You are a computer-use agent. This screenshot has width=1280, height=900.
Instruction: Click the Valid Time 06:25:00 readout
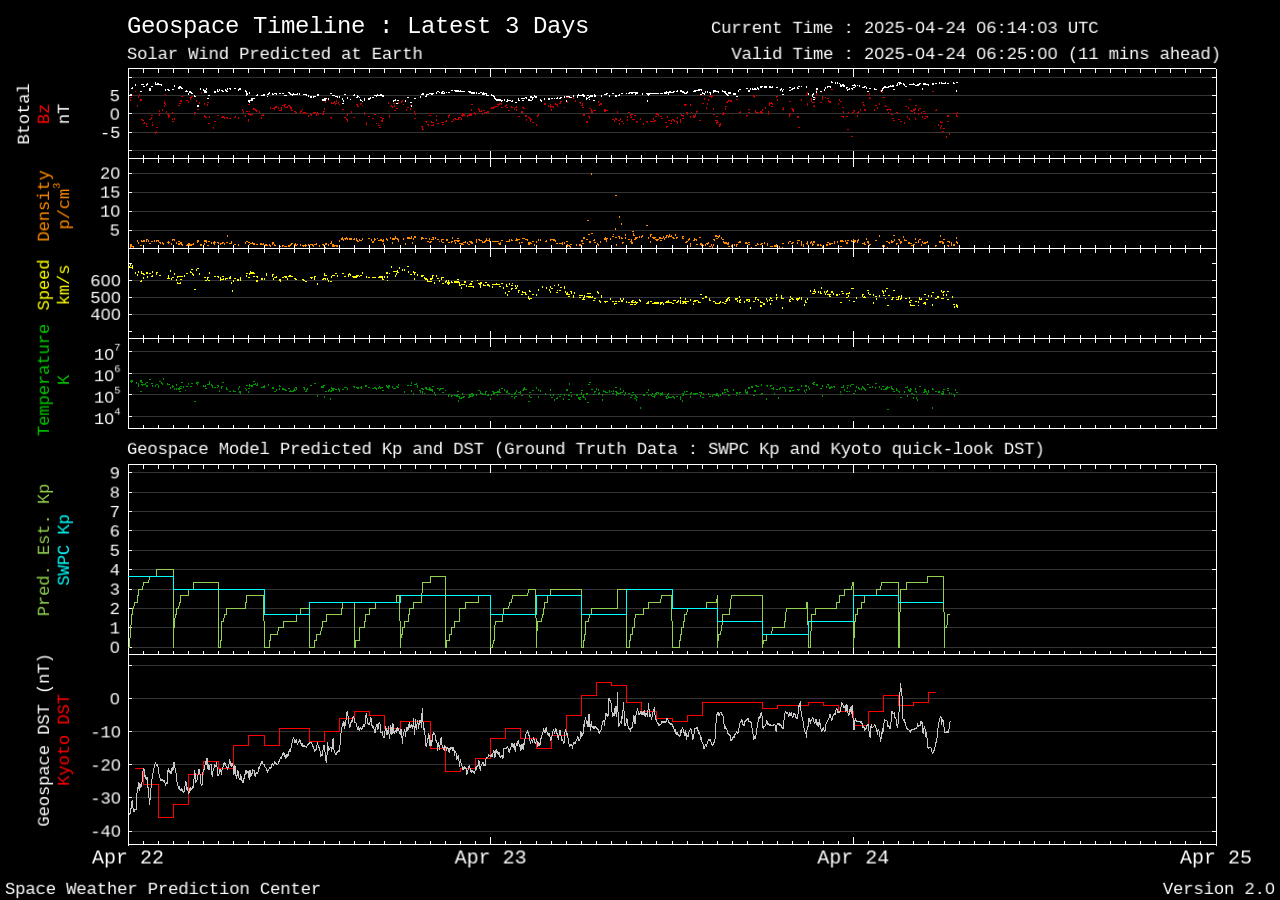976,54
